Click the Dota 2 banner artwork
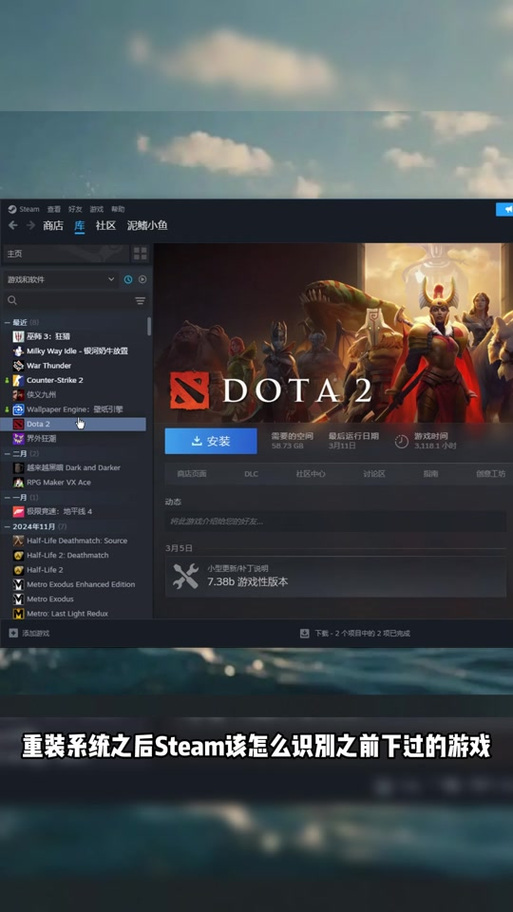This screenshot has width=513, height=912. pos(333,333)
